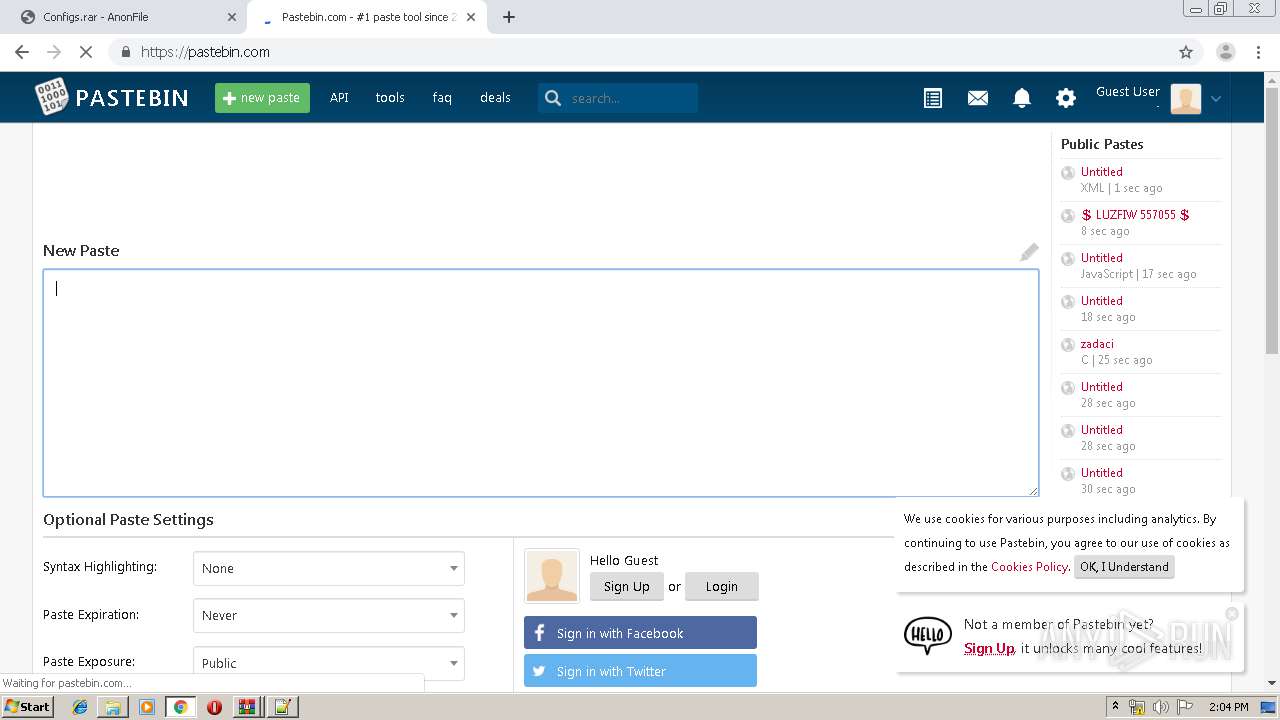Open the LUZFIW 557055 public paste
Image resolution: width=1280 pixels, height=720 pixels.
pyautogui.click(x=1135, y=214)
